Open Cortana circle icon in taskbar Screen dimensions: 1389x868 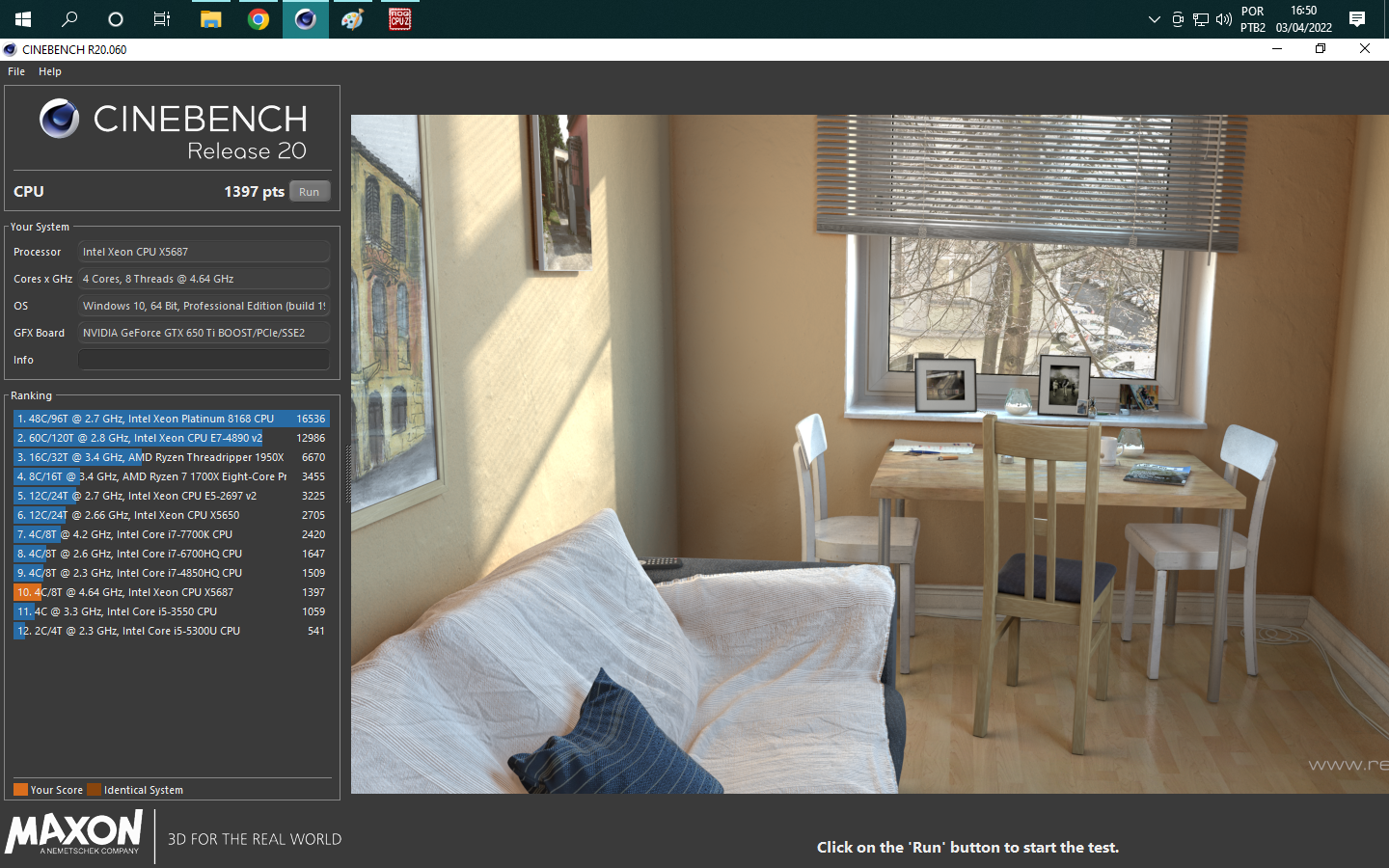pos(116,19)
